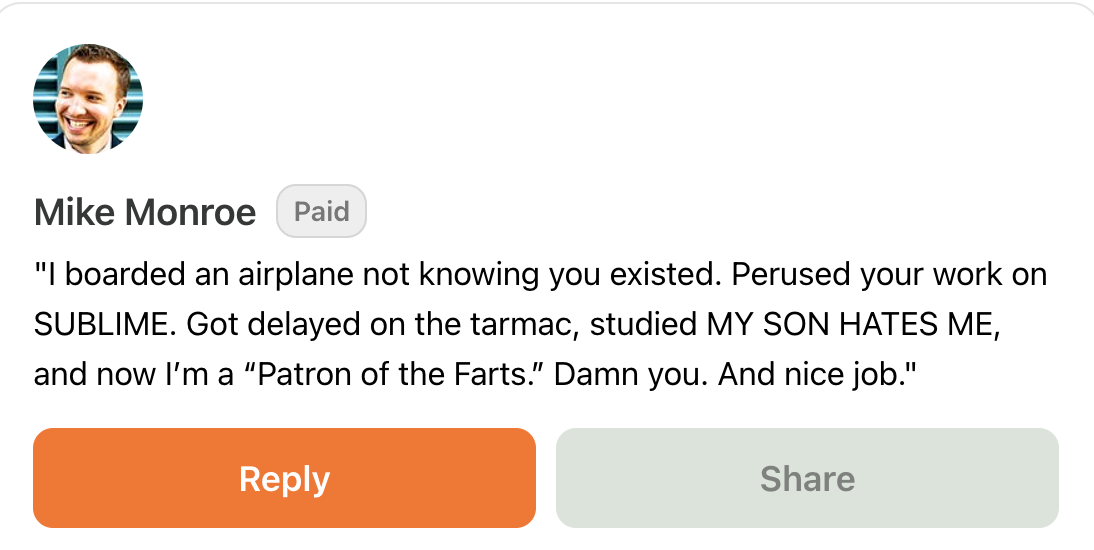Screen dimensions: 1094x550
Task: Click the Paid subscriber badge
Action: pyautogui.click(x=321, y=211)
